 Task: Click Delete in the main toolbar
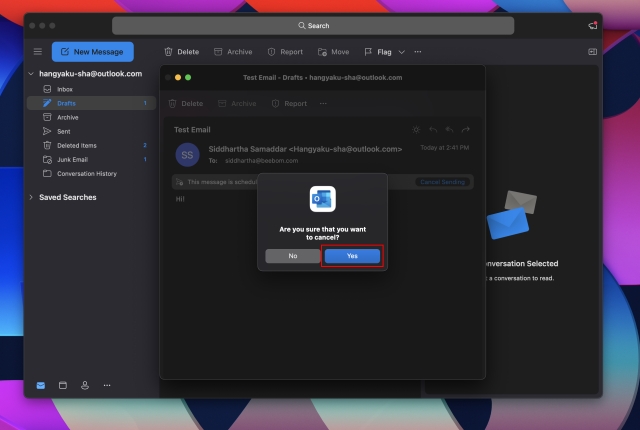[182, 52]
